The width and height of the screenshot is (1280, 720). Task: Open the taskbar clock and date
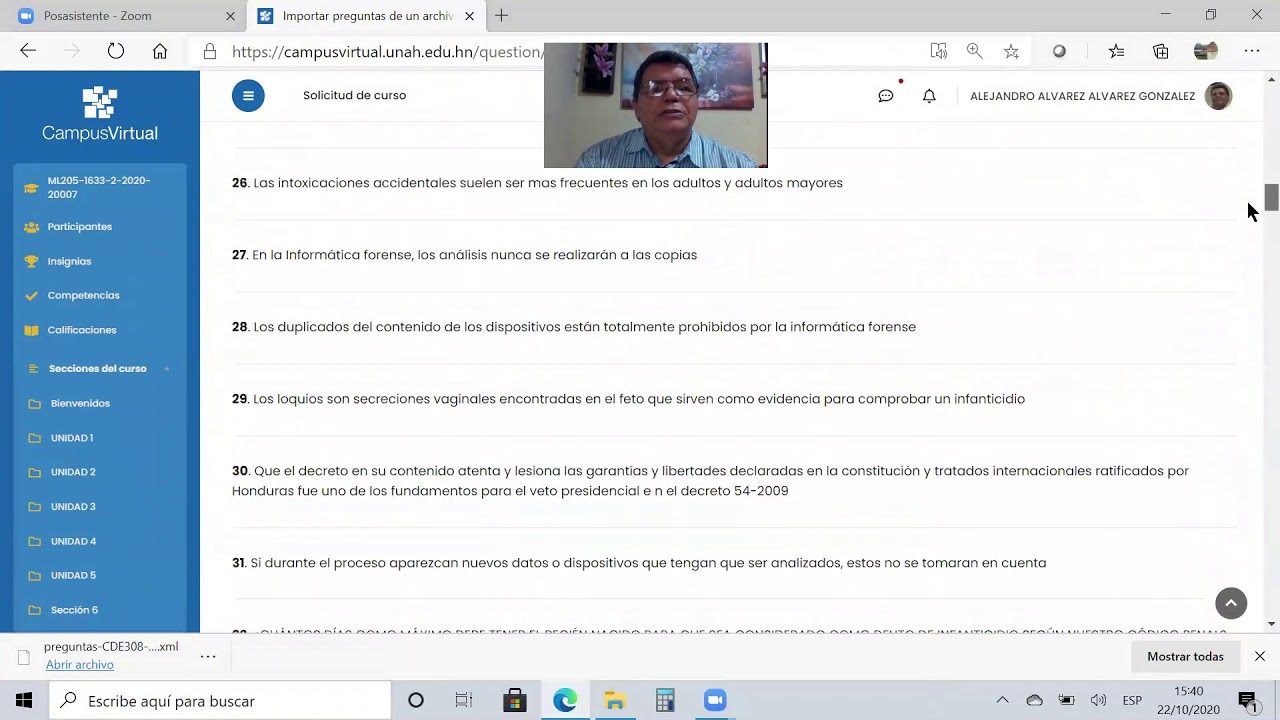pos(1189,700)
